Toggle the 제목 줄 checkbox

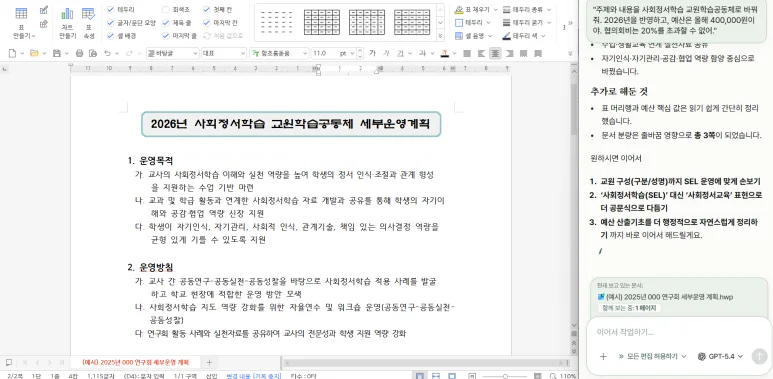tap(166, 22)
